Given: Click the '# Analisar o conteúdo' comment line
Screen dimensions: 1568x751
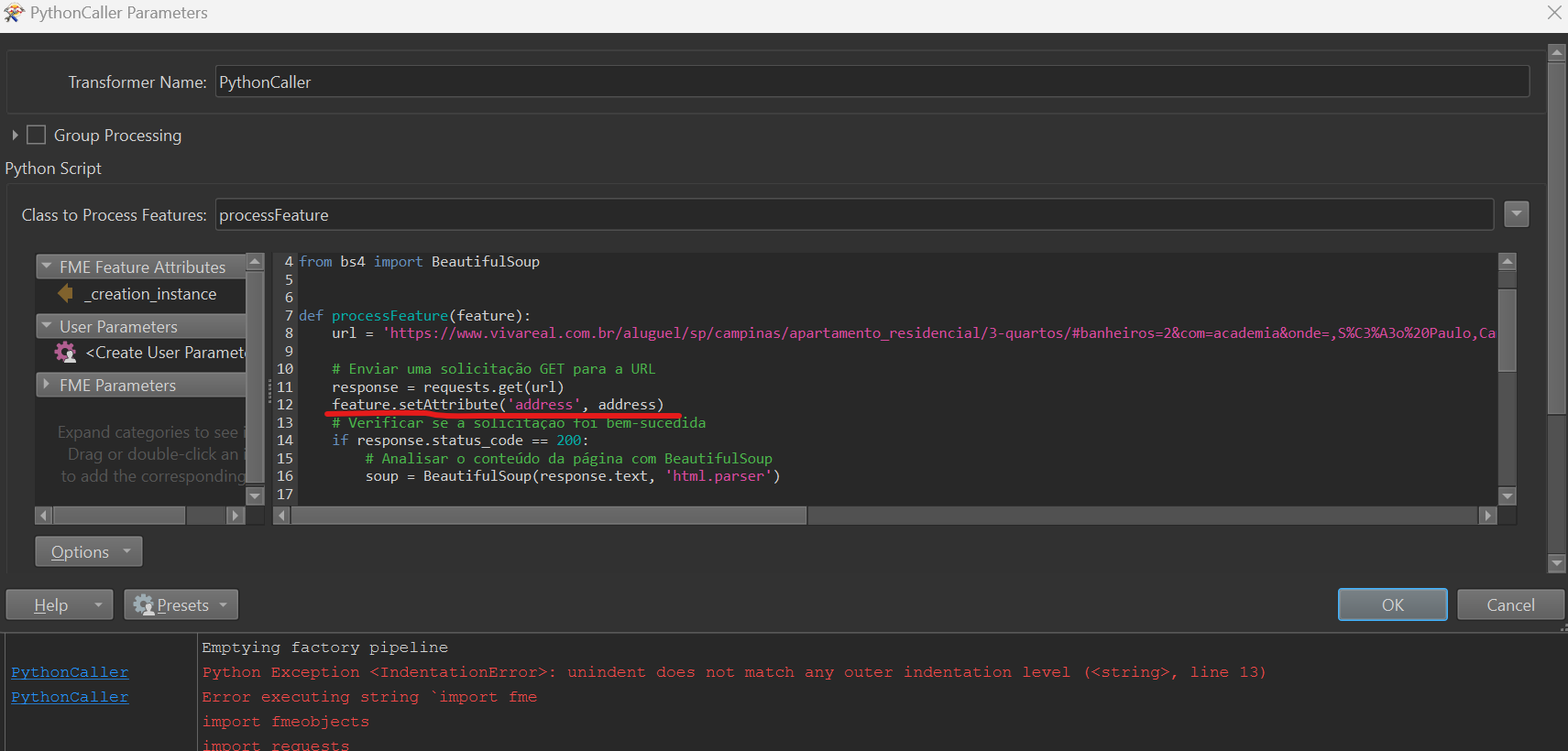Looking at the screenshot, I should tap(568, 459).
